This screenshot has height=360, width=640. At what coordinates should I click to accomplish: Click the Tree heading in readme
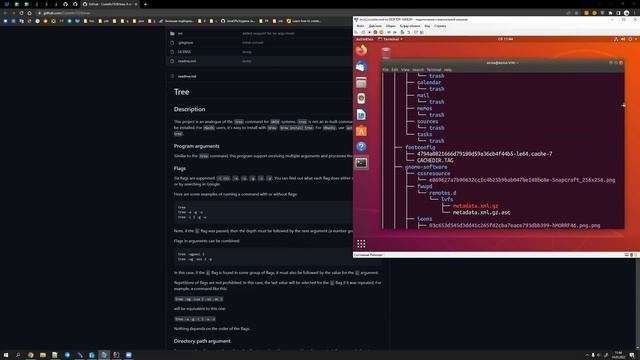[182, 92]
